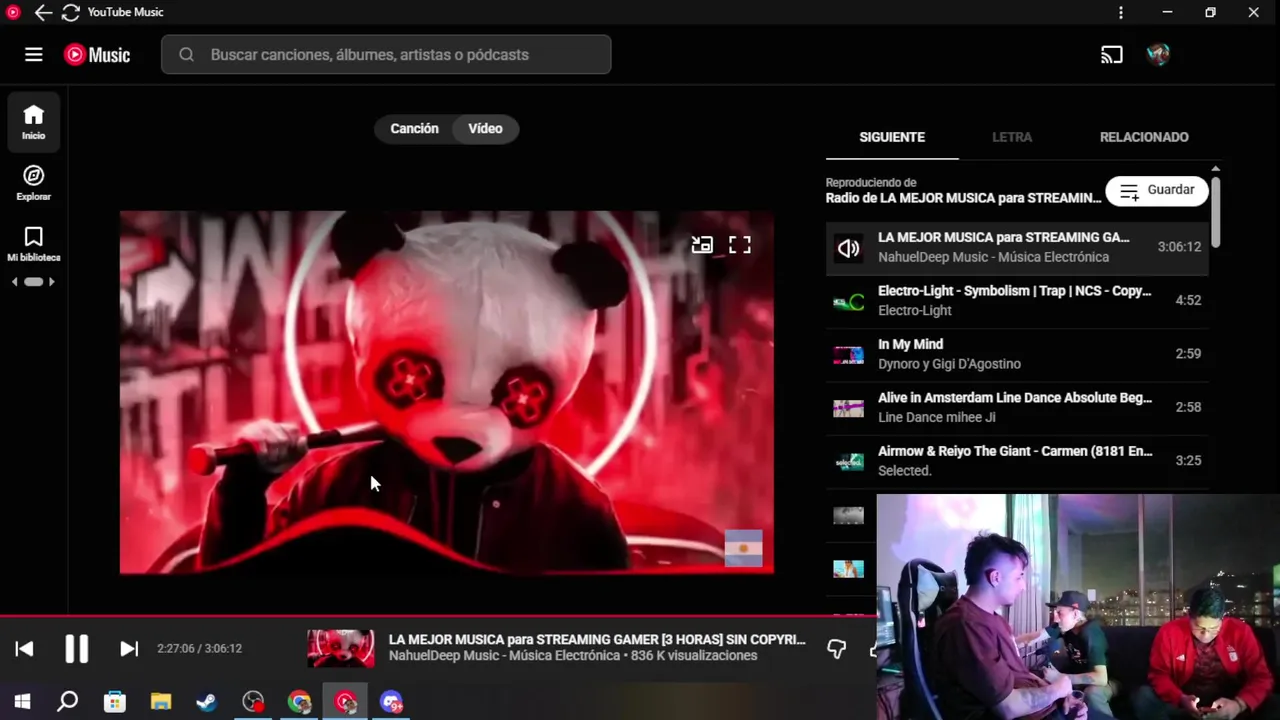This screenshot has height=720, width=1280.
Task: Open the SIGUIENTE tab
Action: [x=892, y=137]
